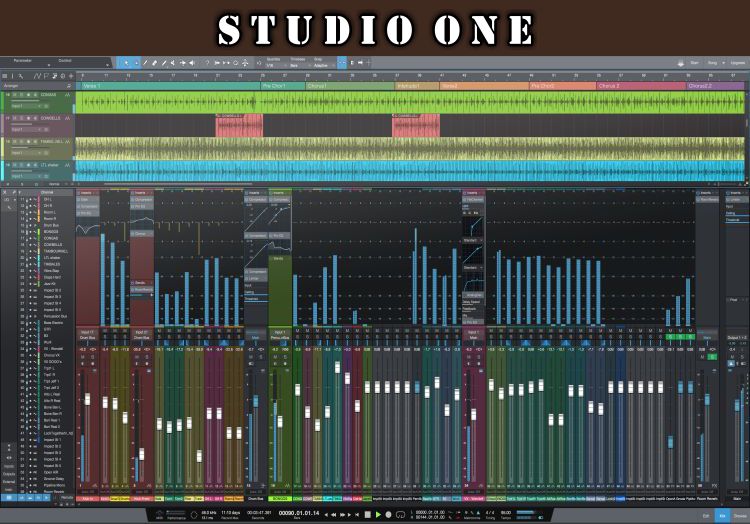Click the question mark help icon
This screenshot has height=524, width=750.
point(207,63)
